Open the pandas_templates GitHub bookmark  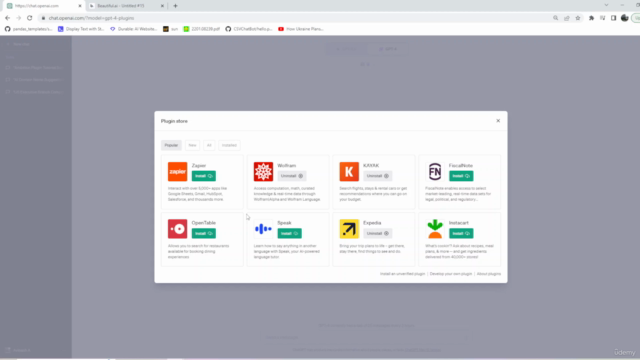[29, 29]
